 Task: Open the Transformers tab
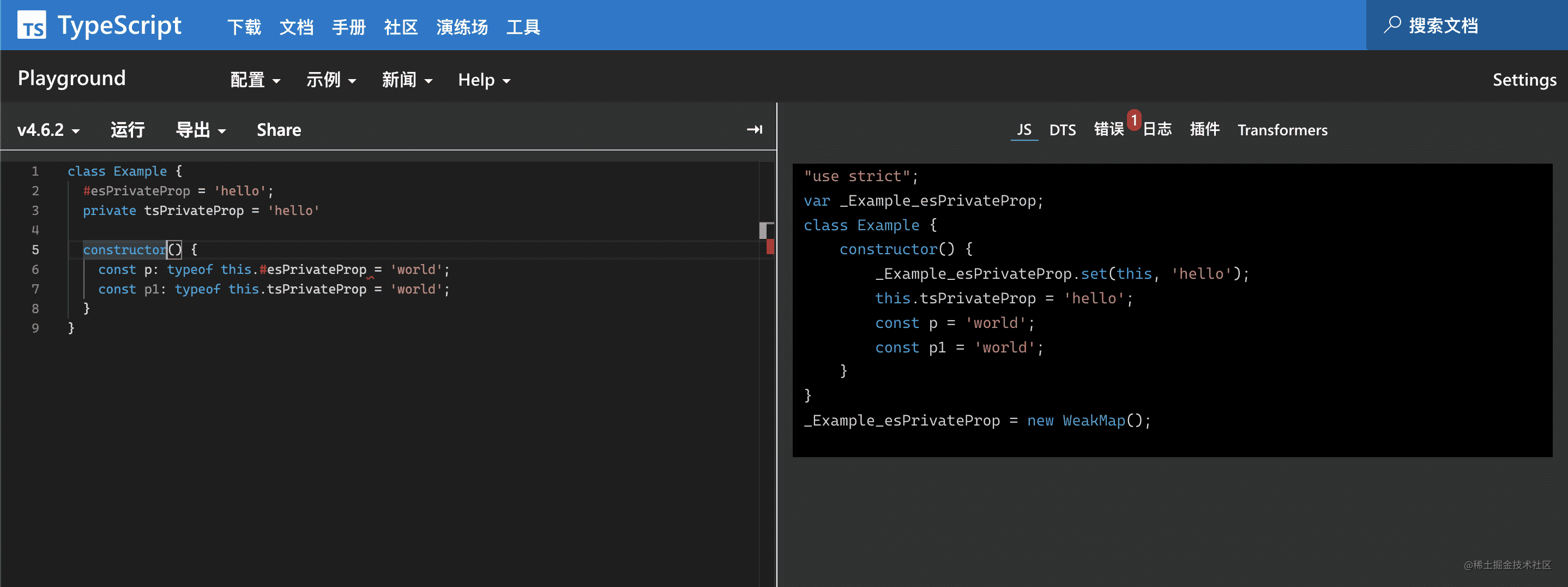(1282, 130)
